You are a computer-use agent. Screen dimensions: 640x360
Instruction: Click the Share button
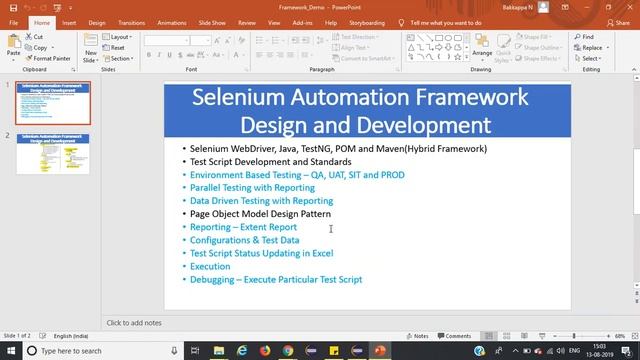[x=618, y=23]
